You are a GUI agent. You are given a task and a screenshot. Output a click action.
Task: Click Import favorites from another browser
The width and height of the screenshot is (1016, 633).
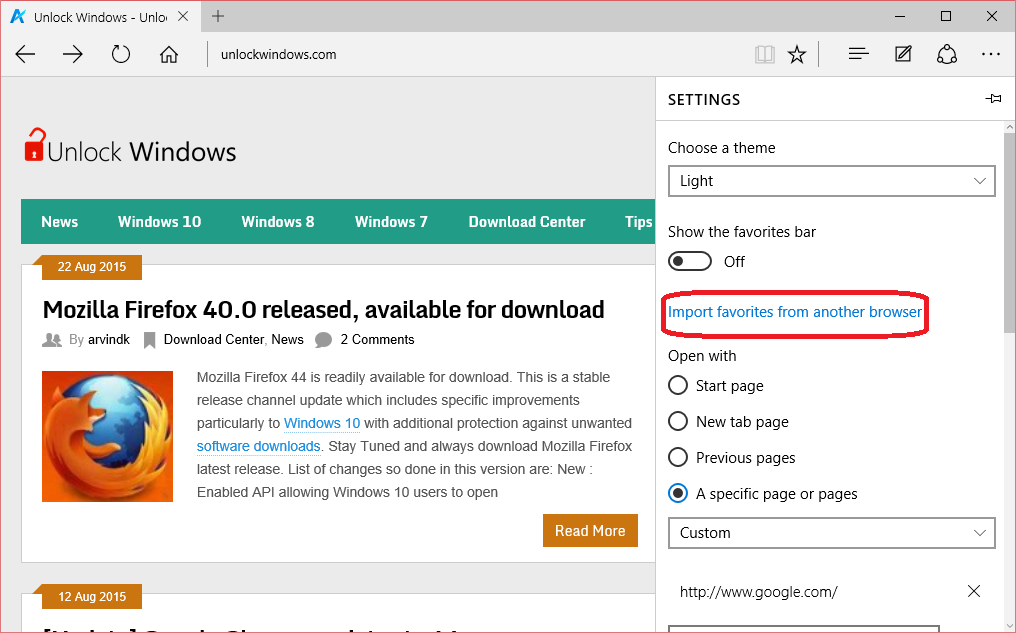[x=794, y=312]
